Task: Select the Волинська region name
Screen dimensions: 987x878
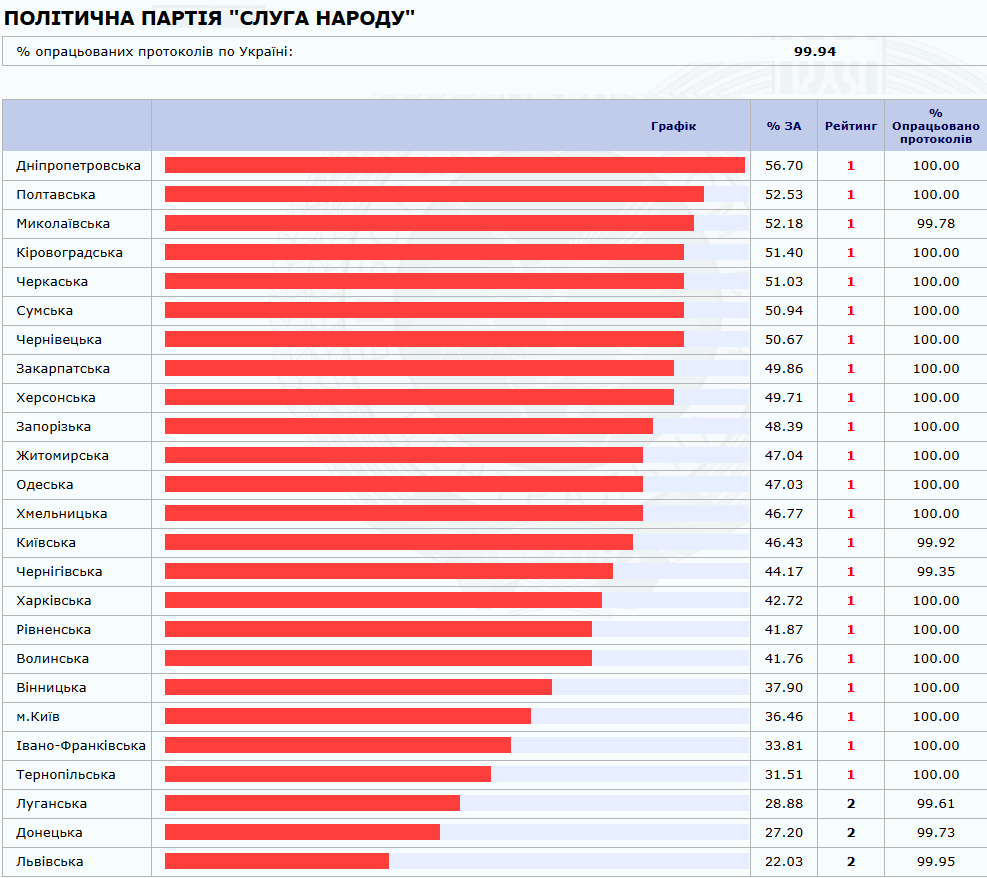Action: click(x=52, y=658)
